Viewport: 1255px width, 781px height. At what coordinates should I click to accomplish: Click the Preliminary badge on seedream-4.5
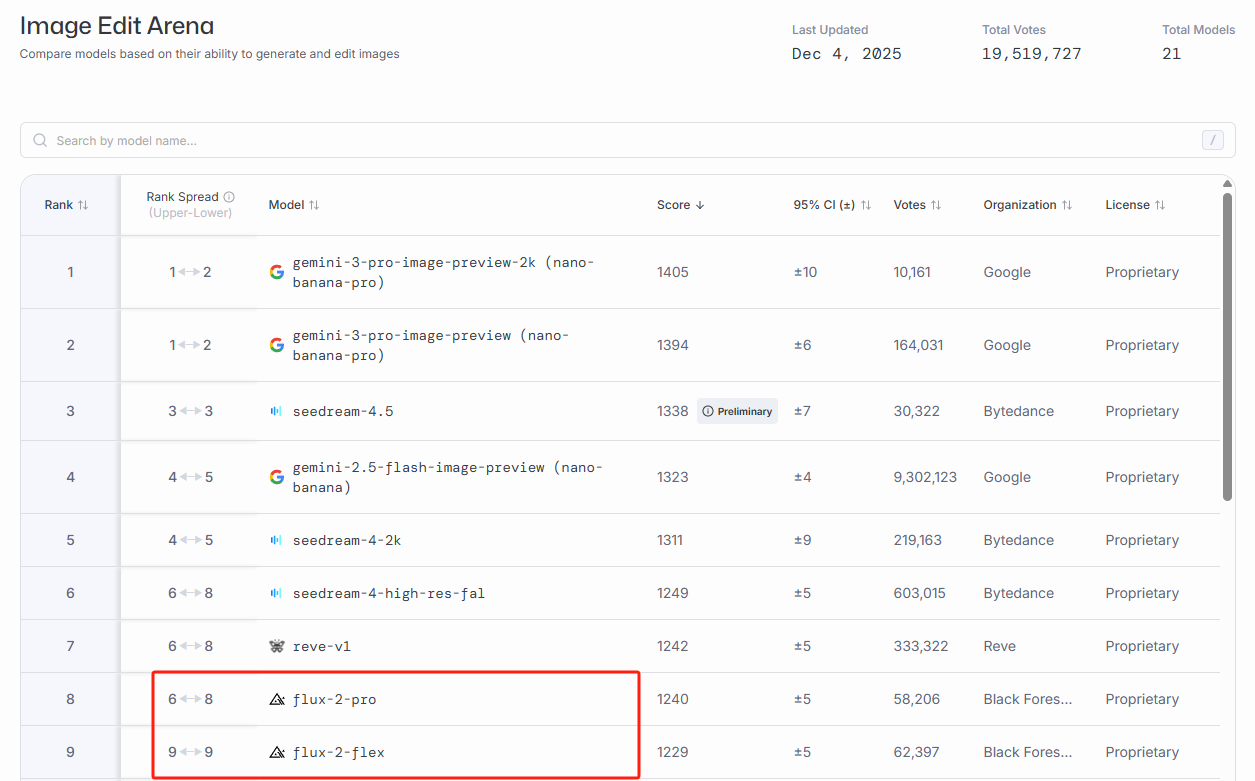point(737,411)
